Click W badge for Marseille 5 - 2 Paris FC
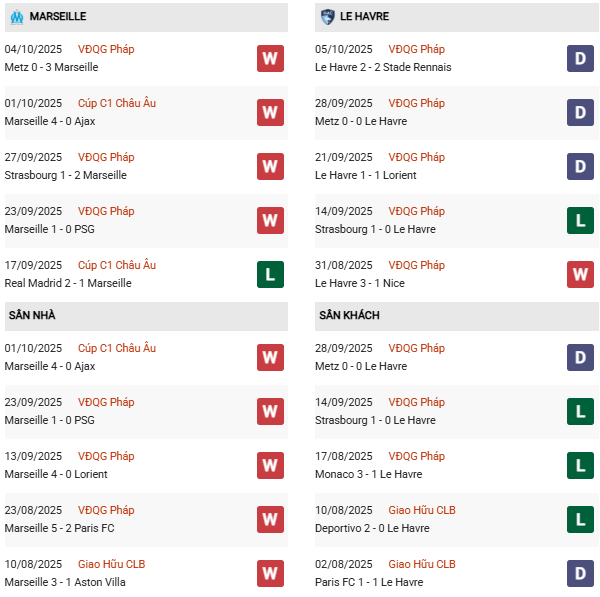 coord(270,519)
